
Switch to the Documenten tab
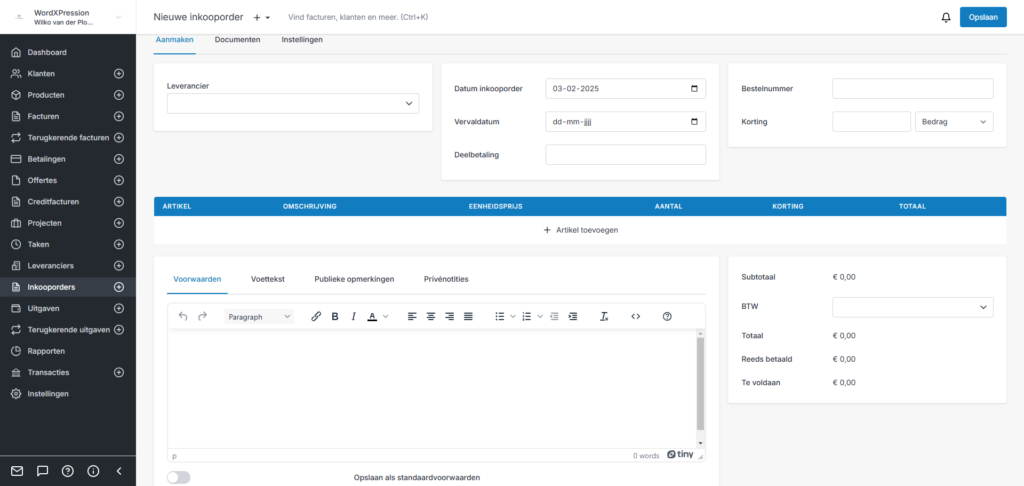click(x=238, y=40)
